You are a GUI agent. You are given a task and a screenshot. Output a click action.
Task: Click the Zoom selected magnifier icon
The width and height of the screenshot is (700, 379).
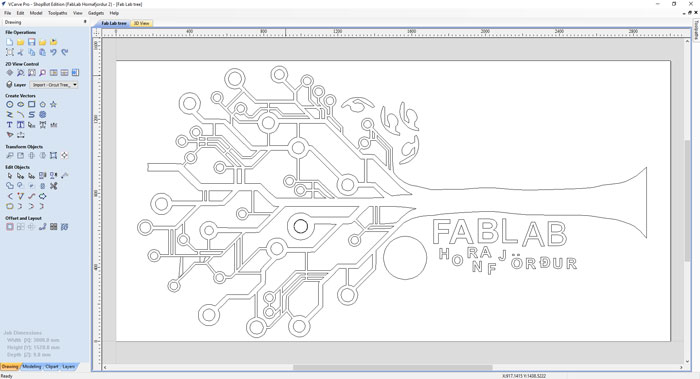pos(42,72)
